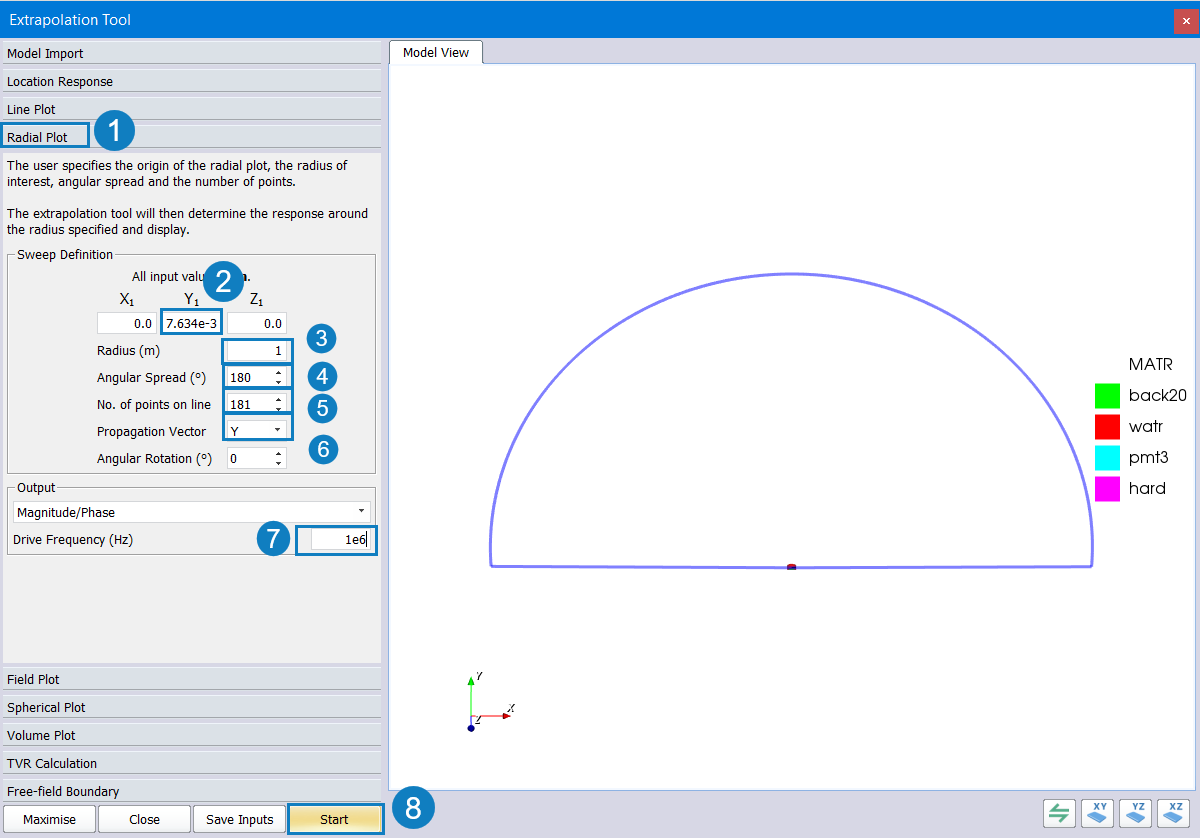Expand the TVR Calculation section

192,763
